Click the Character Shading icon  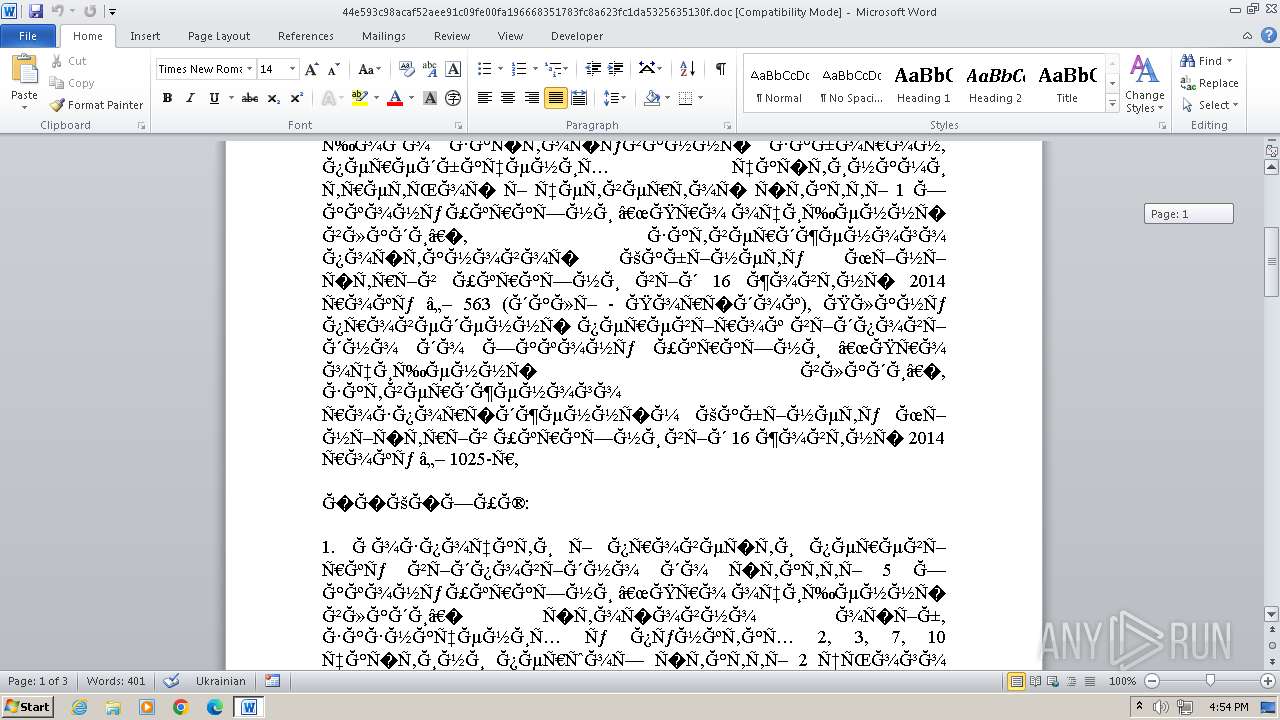point(430,98)
